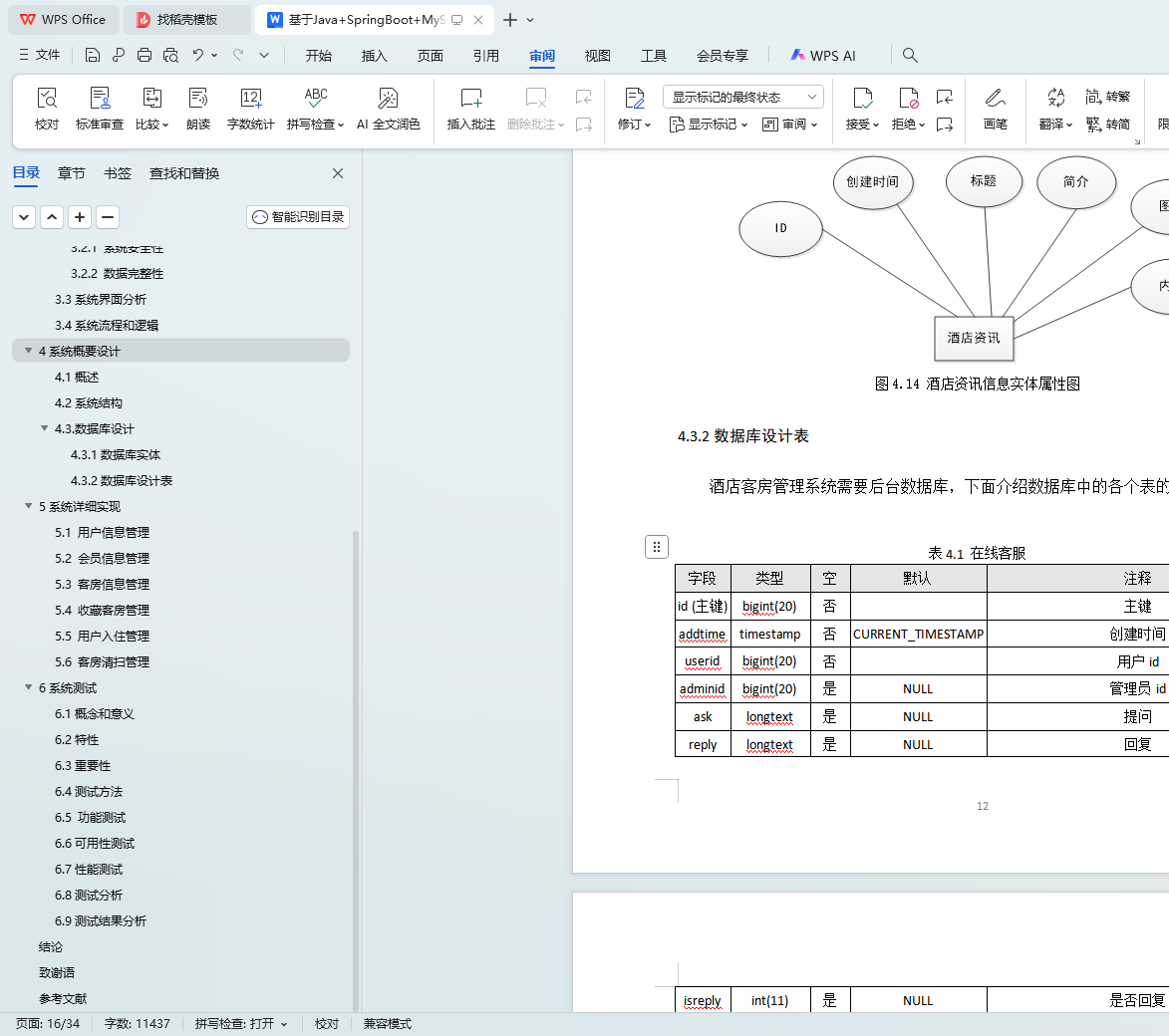Expand the 显示标记 dropdown
The image size is (1169, 1036).
coord(709,125)
